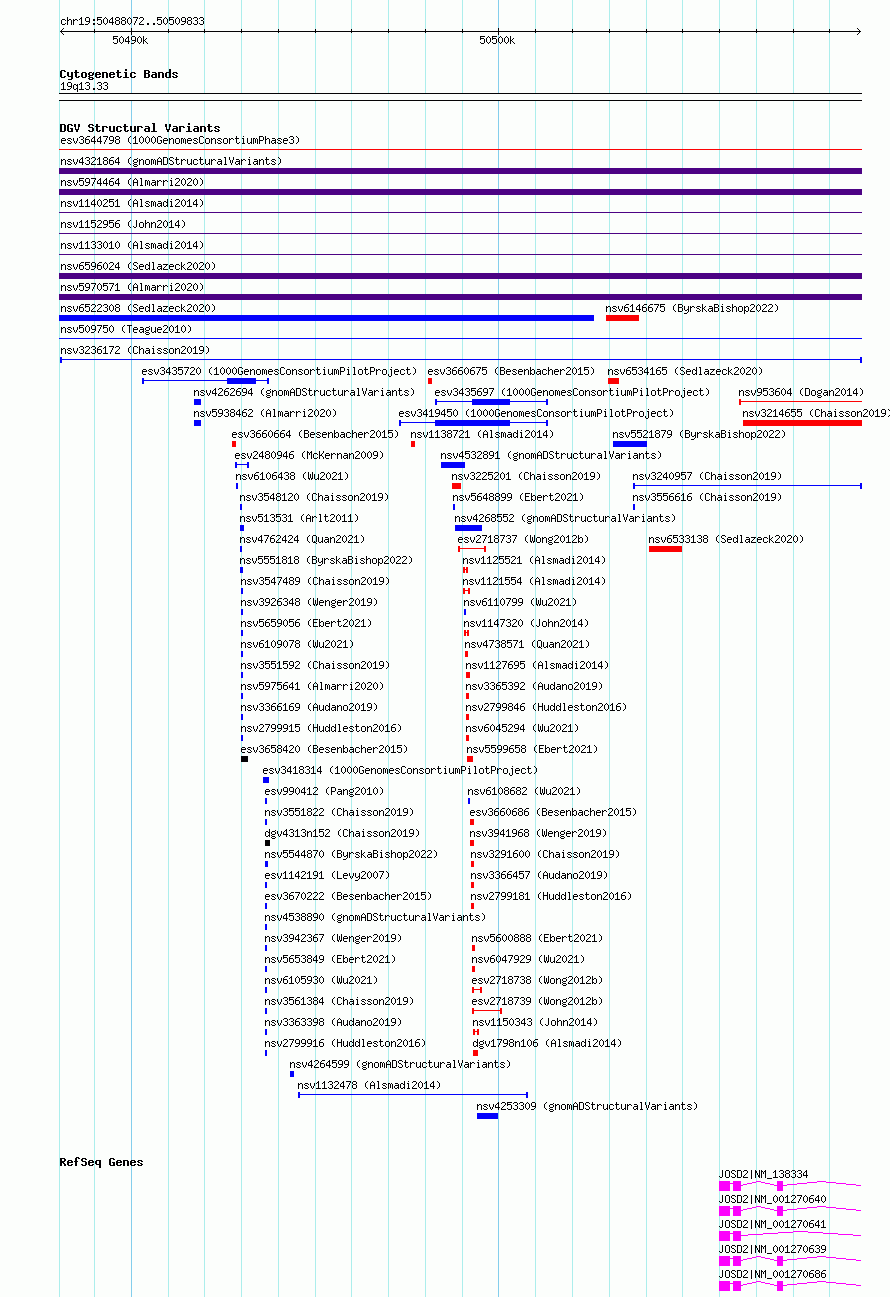The width and height of the screenshot is (890, 1297).
Task: Click the red nsv6146675 variant bar
Action: point(622,318)
